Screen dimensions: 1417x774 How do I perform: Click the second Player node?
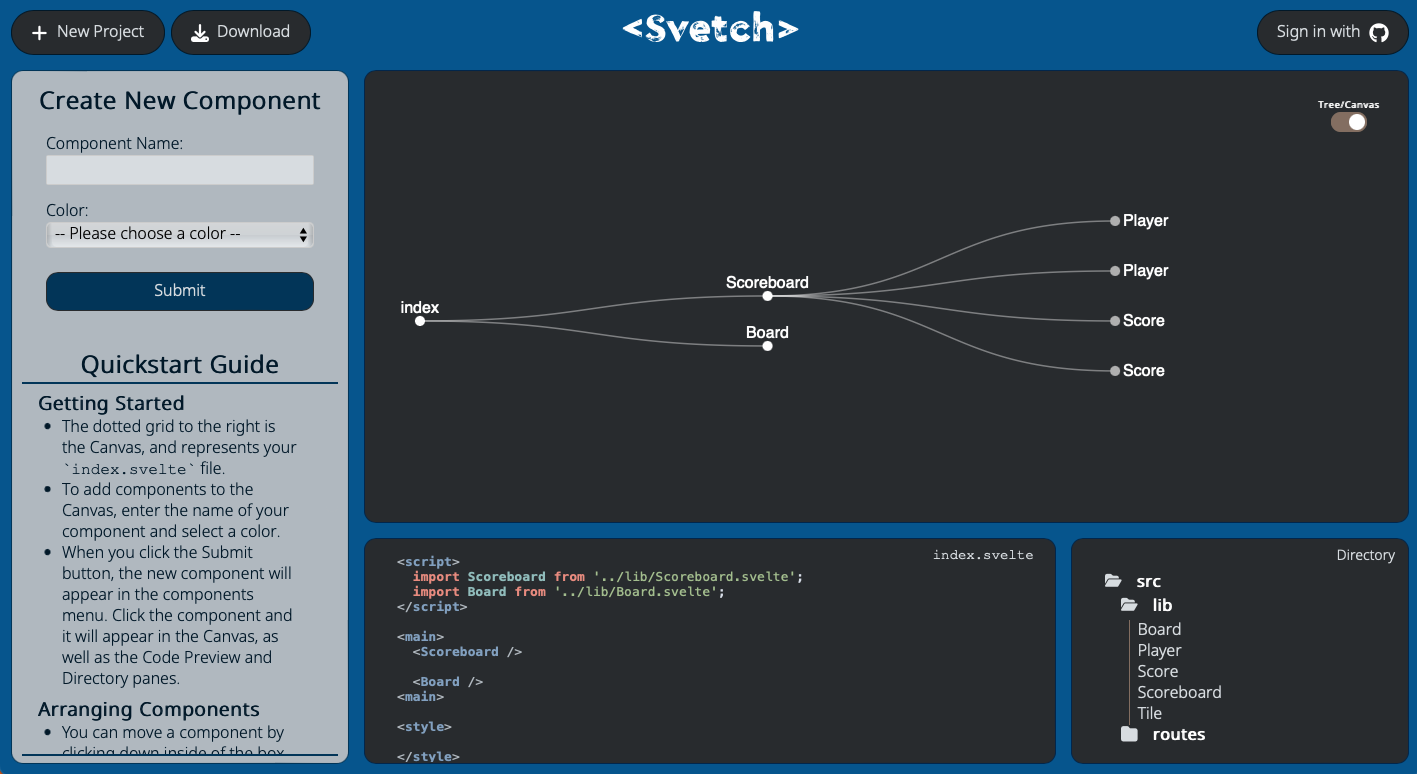point(1115,271)
